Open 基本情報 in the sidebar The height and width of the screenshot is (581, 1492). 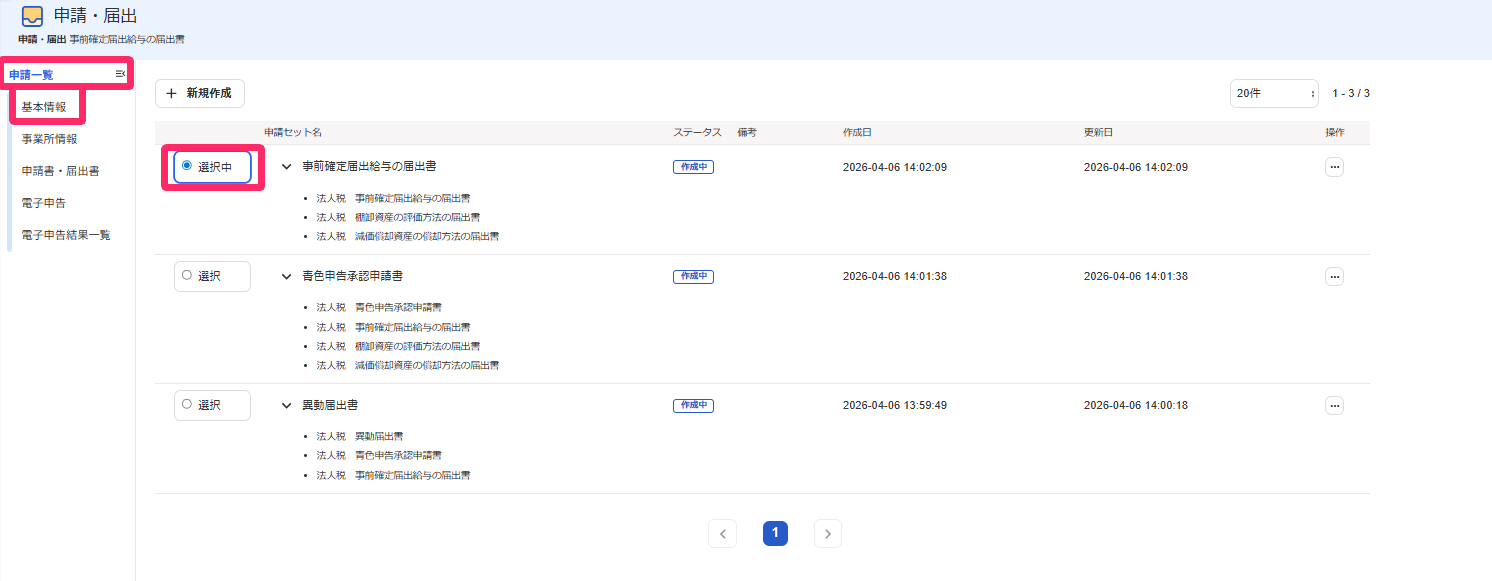click(44, 107)
